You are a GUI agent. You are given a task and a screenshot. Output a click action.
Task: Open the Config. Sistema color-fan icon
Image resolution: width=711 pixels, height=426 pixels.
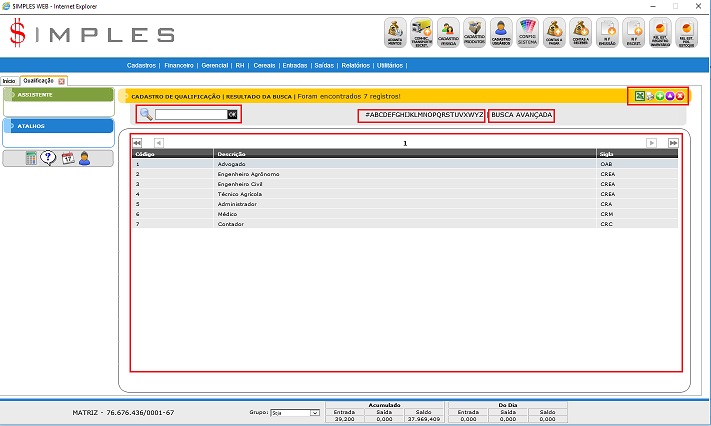point(528,34)
